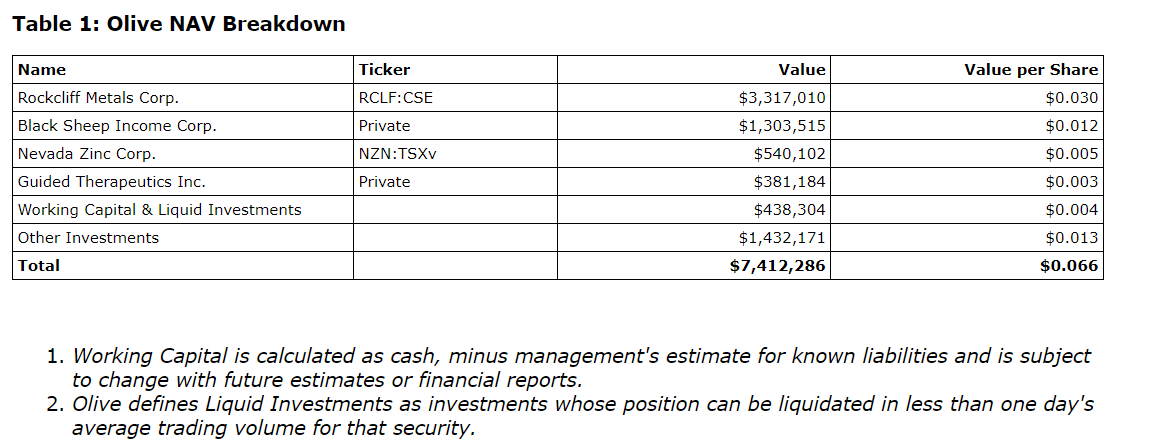Click the Guided Therapeutics Inc. cell
The image size is (1149, 445).
(x=112, y=182)
